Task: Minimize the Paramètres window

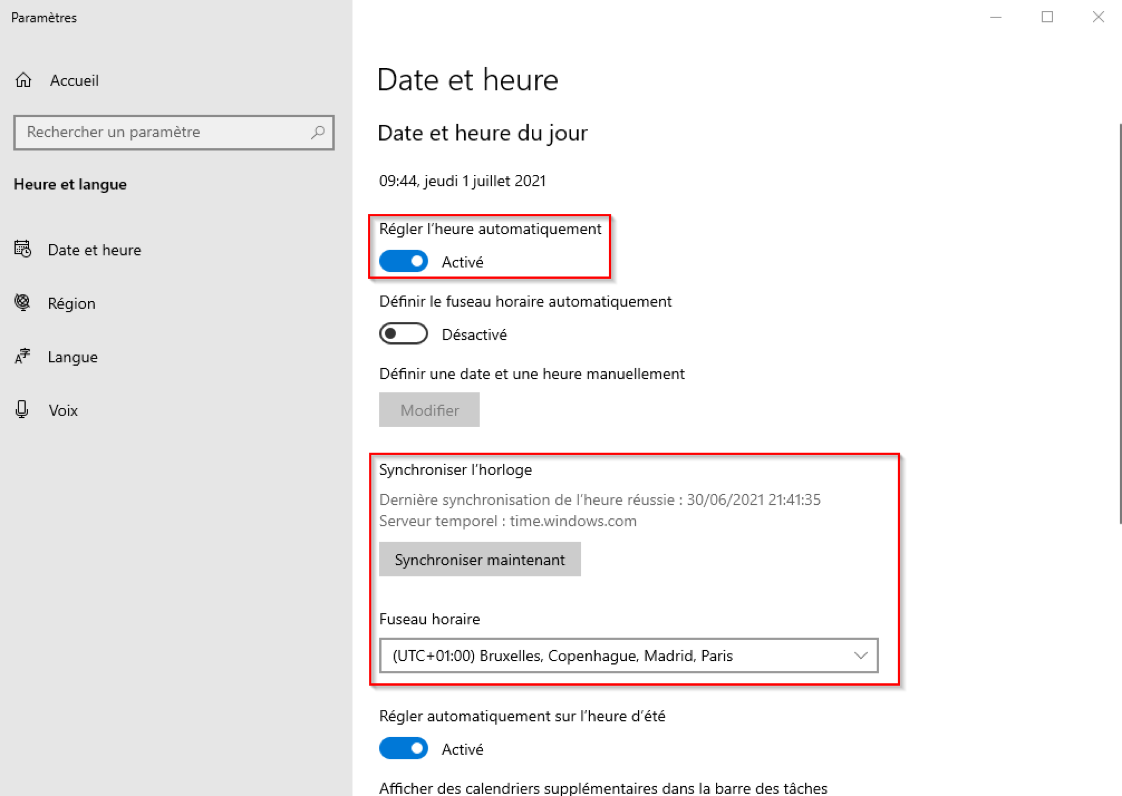Action: (x=998, y=17)
